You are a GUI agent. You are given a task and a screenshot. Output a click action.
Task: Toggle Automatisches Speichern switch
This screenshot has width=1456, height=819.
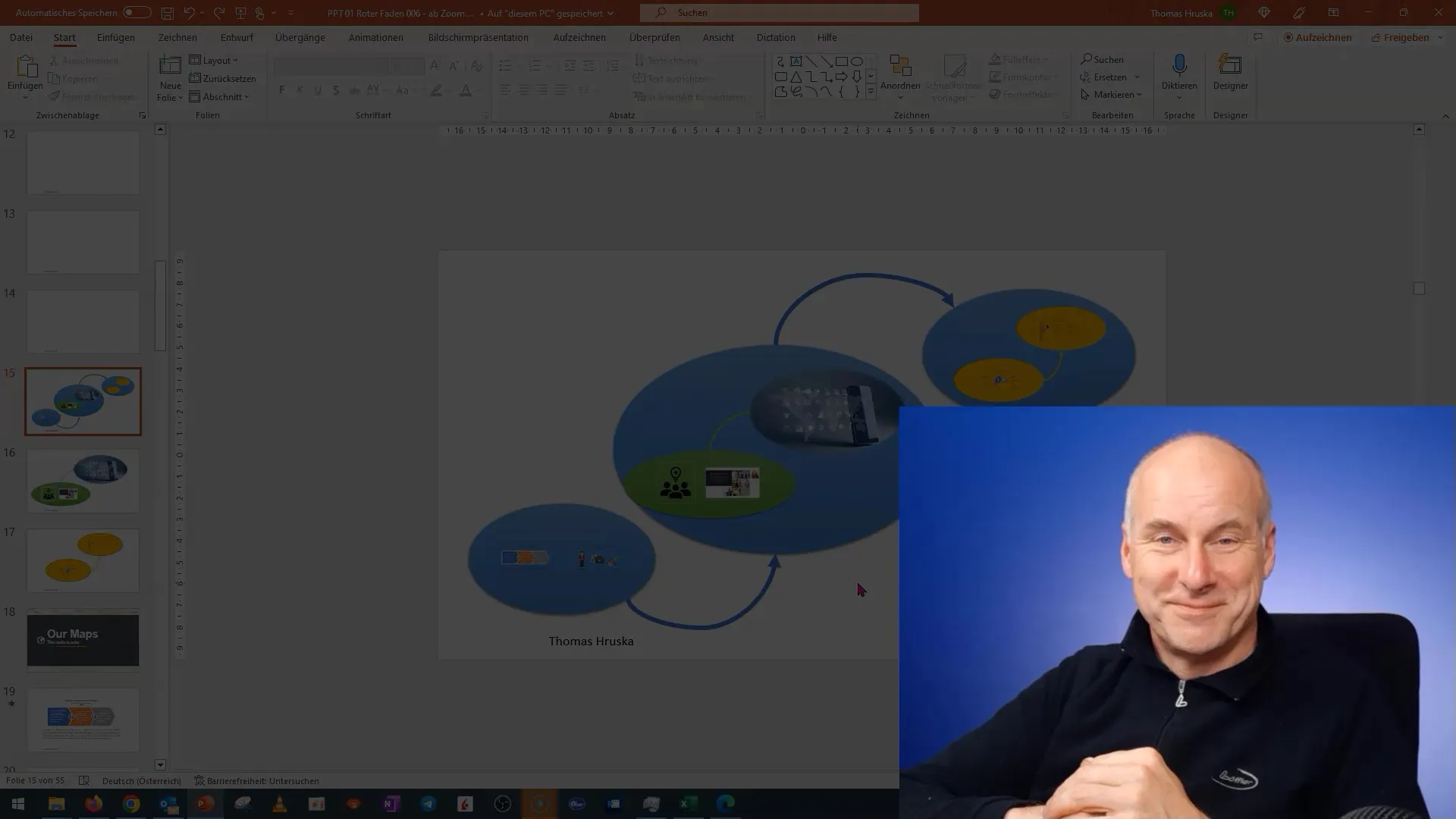point(136,13)
